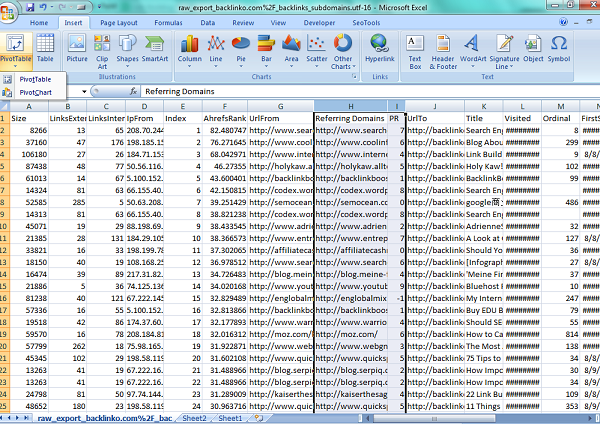Image resolution: width=600 pixels, height=424 pixels.
Task: Open Charts group dialog launcher
Action: click(354, 77)
